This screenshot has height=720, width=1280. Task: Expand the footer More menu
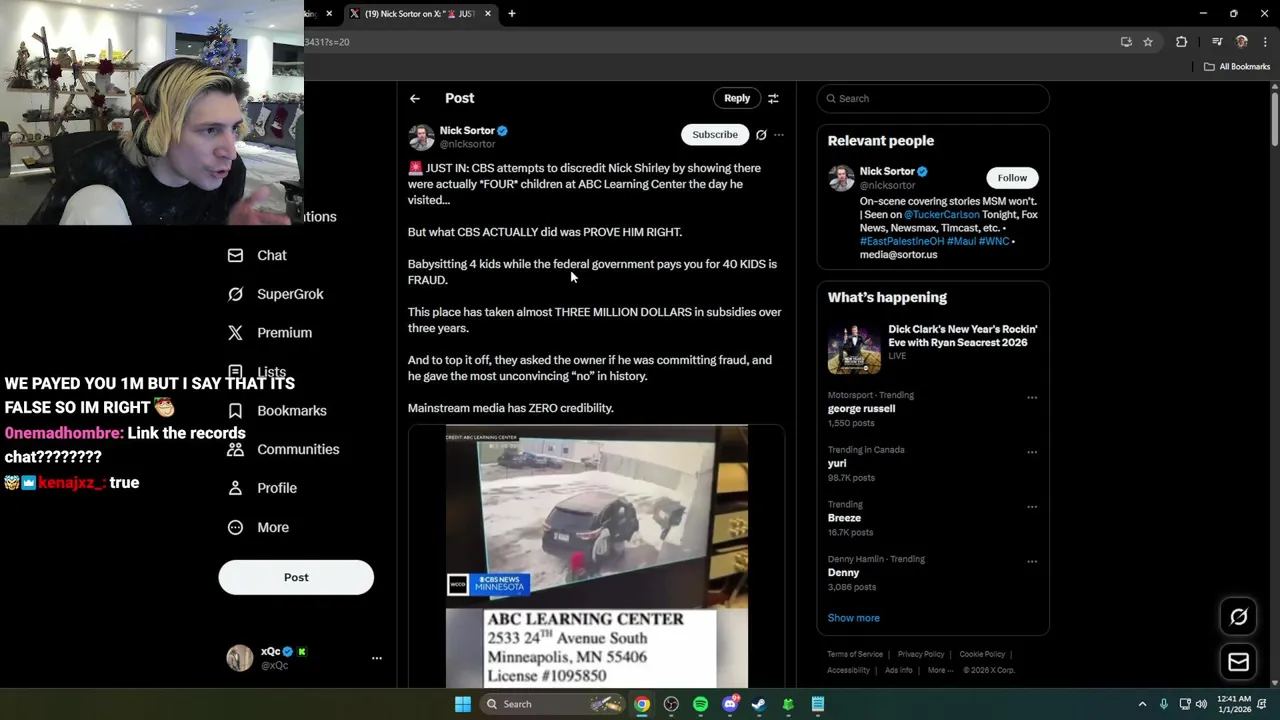[x=939, y=670]
